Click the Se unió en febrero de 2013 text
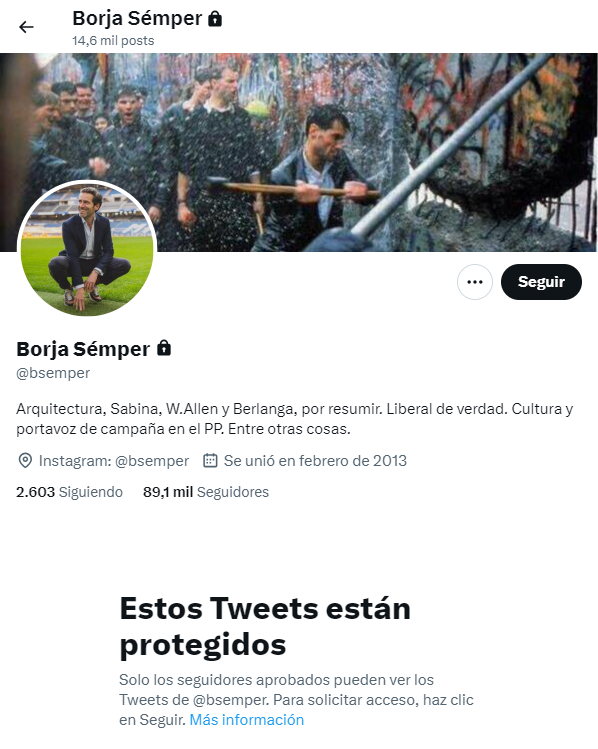The image size is (598, 749). pos(315,461)
